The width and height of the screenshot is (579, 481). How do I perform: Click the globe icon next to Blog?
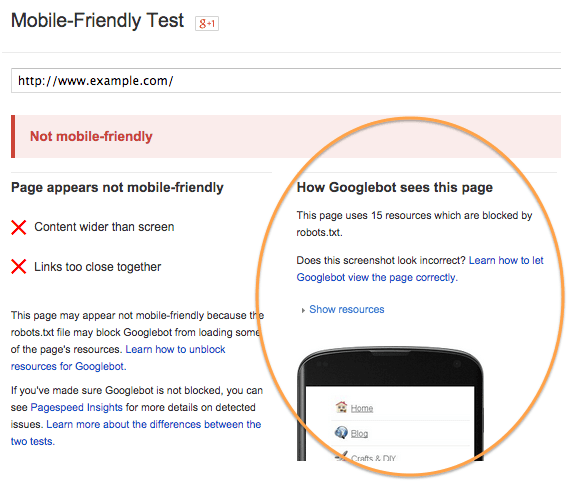(341, 432)
